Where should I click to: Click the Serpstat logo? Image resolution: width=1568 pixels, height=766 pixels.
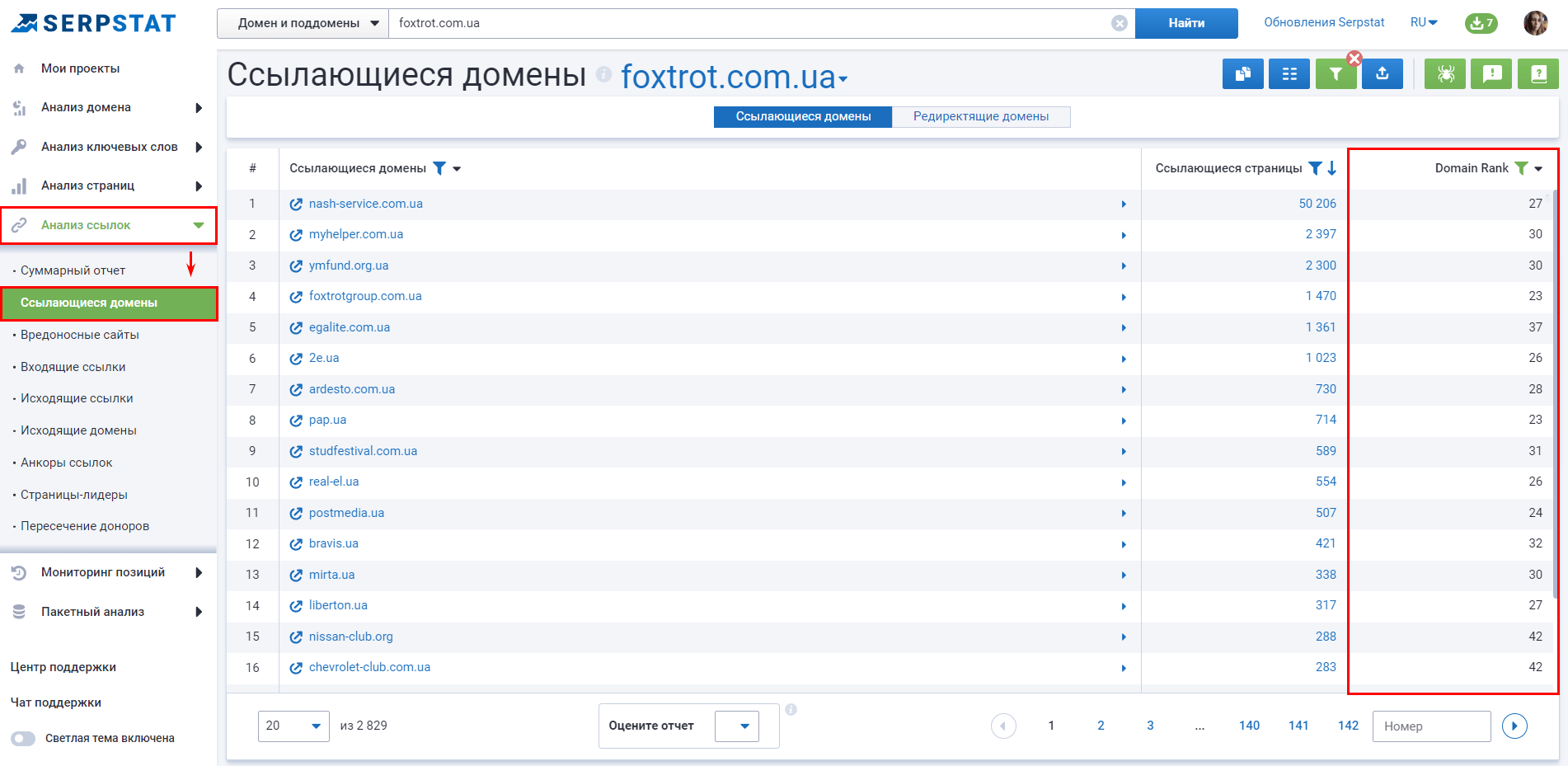[x=93, y=23]
